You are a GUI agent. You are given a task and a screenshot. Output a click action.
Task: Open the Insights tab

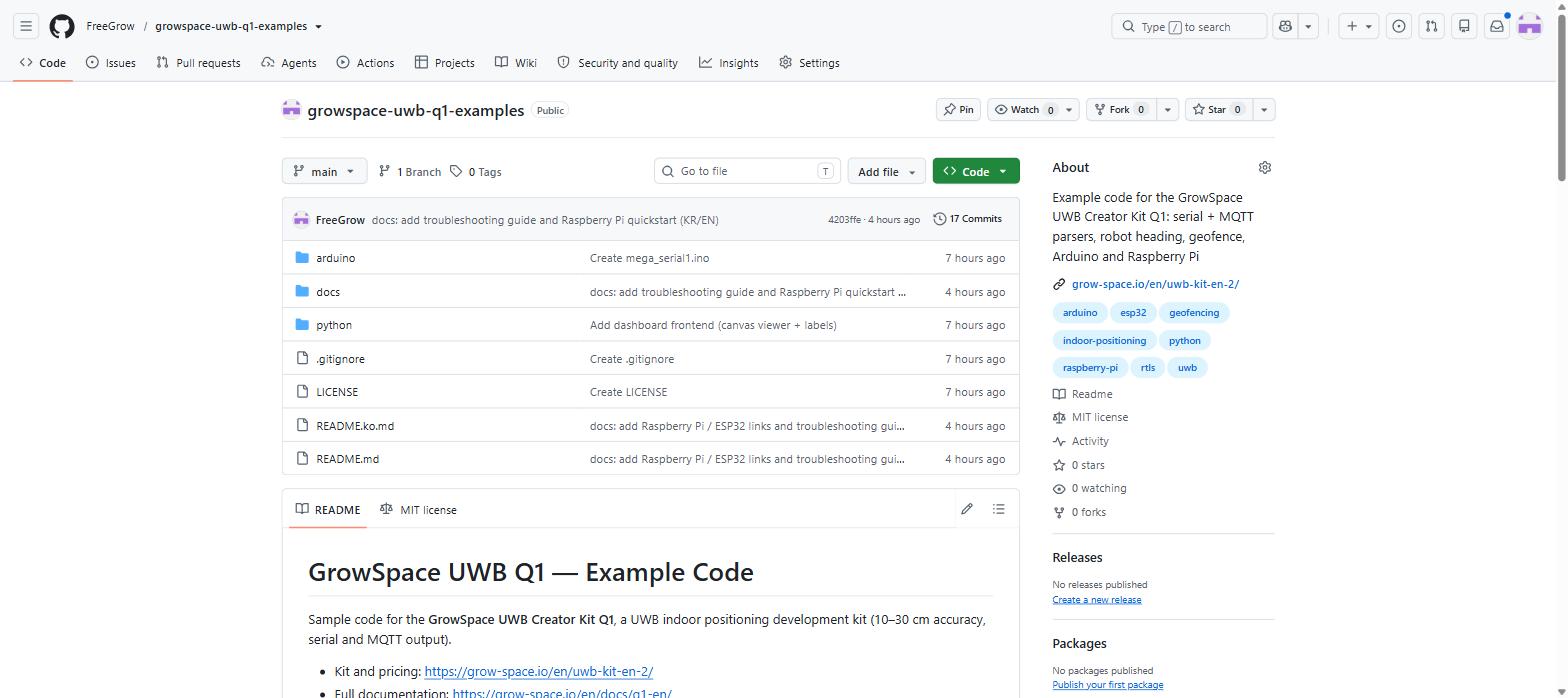[x=728, y=62]
